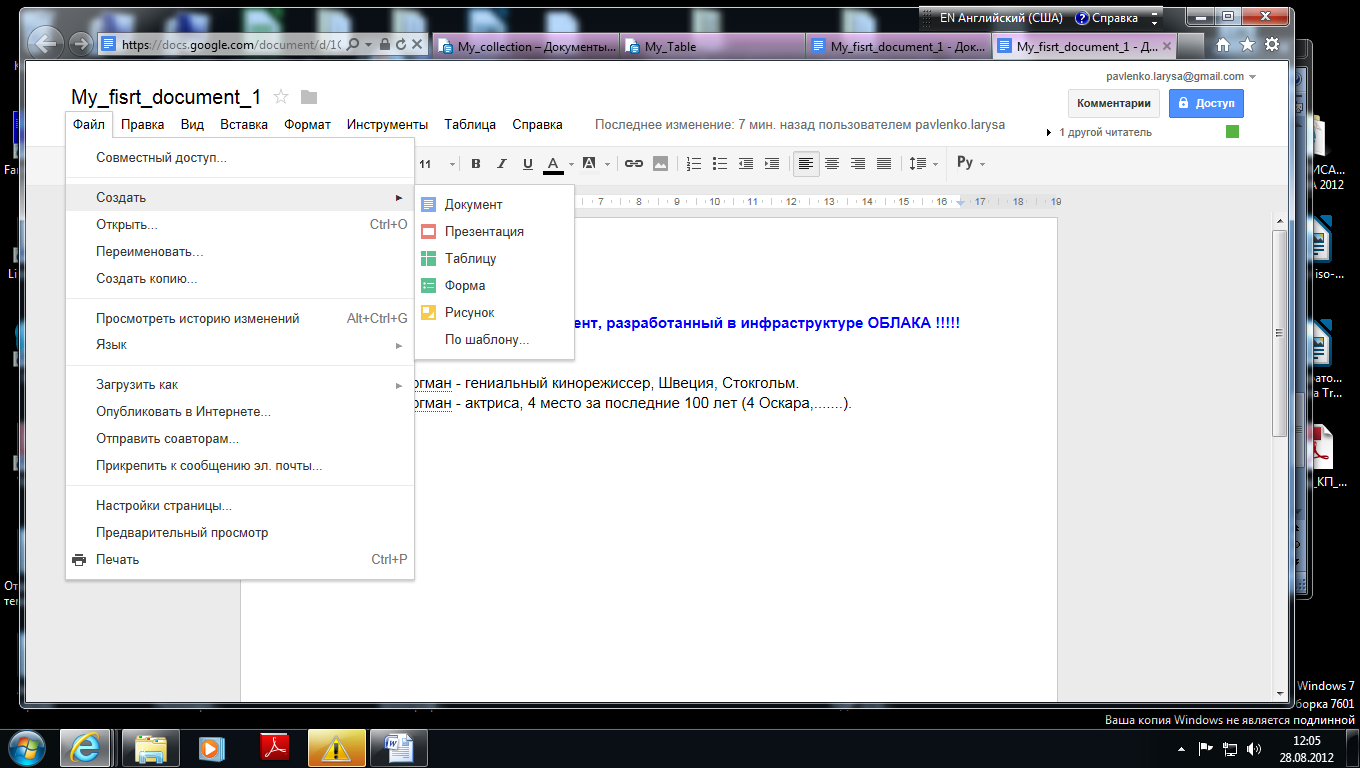This screenshot has width=1360, height=768.
Task: Expand 1 другой читатель viewers list
Action: pyautogui.click(x=1099, y=132)
